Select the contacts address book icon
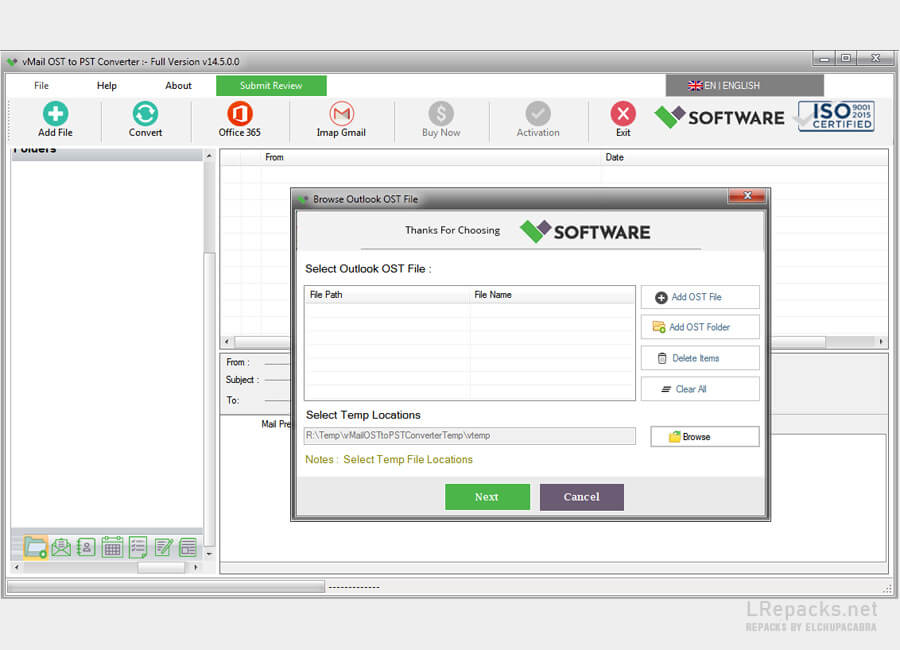This screenshot has height=650, width=900. click(86, 547)
